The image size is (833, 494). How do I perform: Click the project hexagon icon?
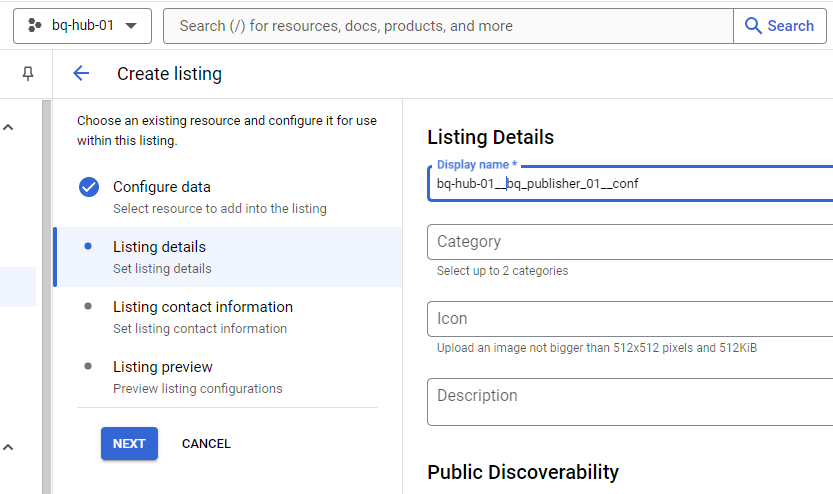pos(35,26)
